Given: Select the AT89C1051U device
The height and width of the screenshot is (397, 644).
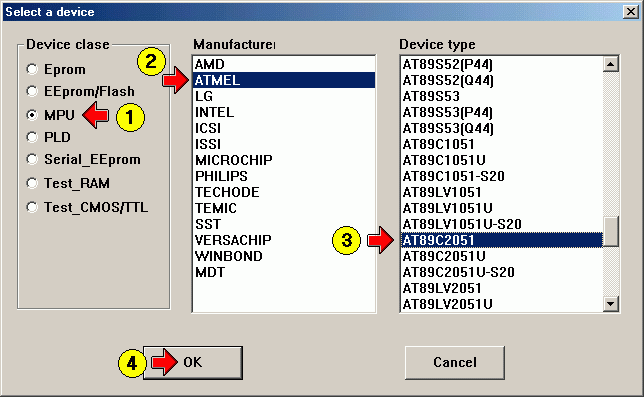Looking at the screenshot, I should [x=501, y=160].
